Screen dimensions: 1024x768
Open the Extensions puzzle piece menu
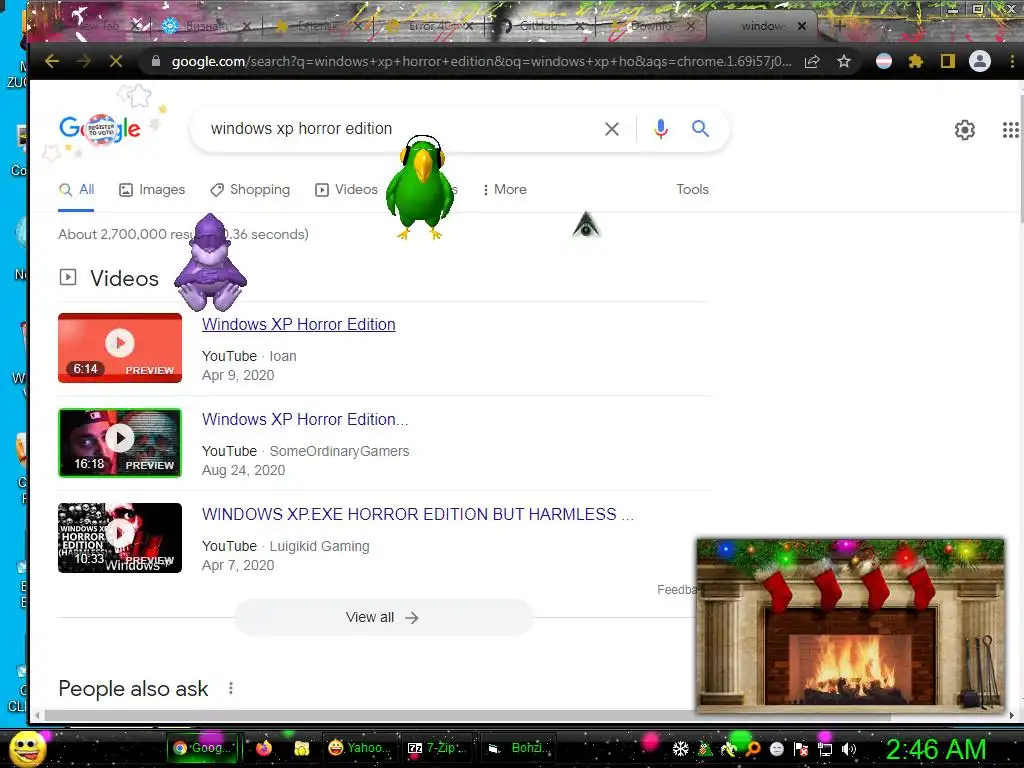pyautogui.click(x=916, y=61)
